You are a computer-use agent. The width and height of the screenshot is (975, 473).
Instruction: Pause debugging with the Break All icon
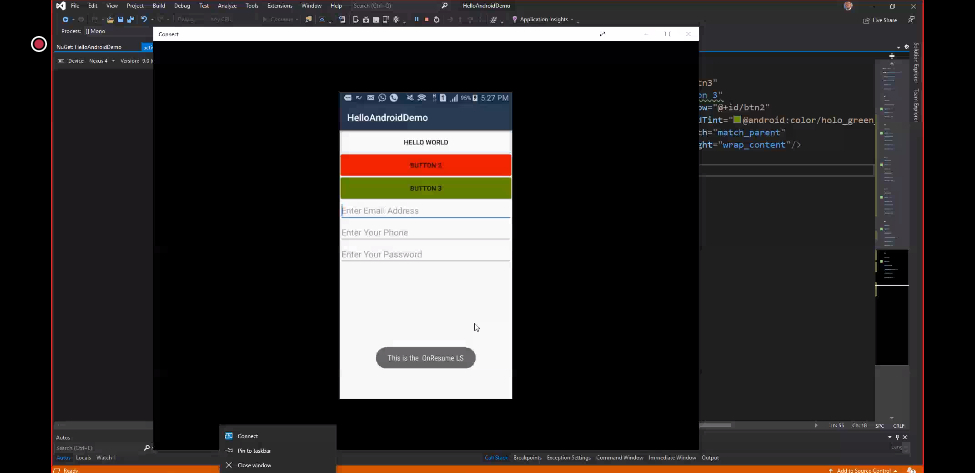416,19
